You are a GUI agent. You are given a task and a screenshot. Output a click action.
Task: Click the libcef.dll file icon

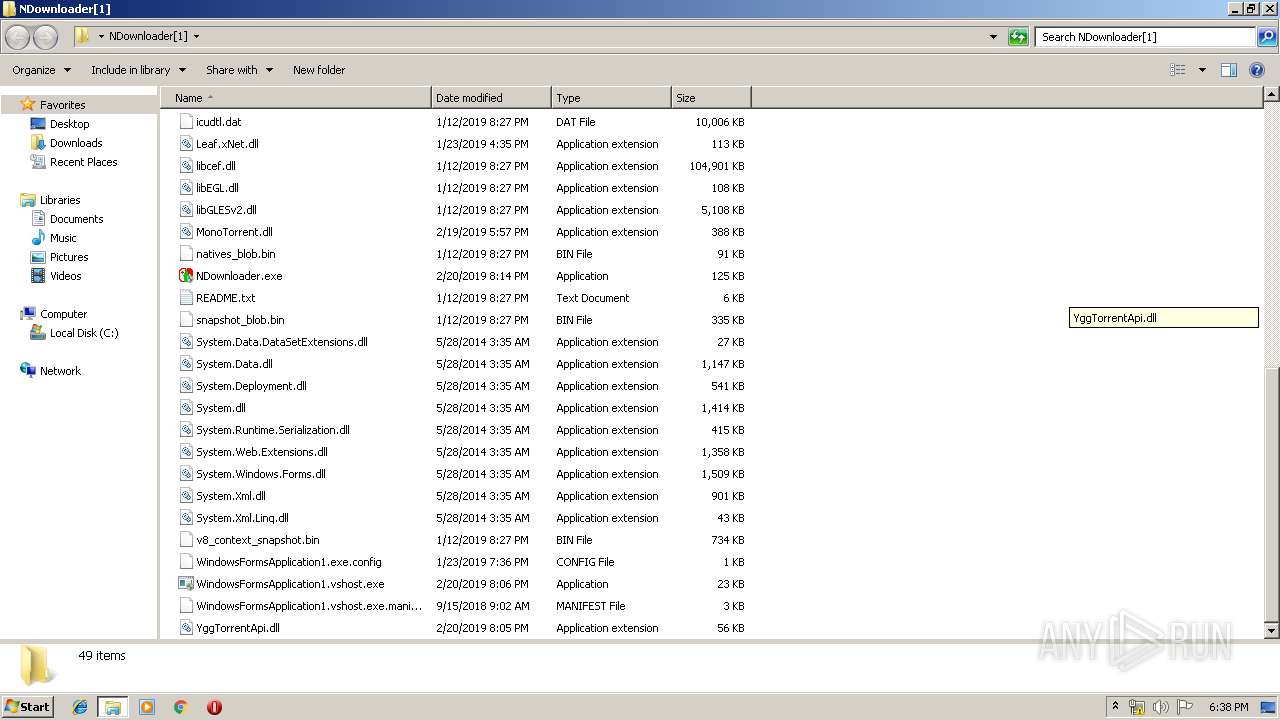pos(186,166)
